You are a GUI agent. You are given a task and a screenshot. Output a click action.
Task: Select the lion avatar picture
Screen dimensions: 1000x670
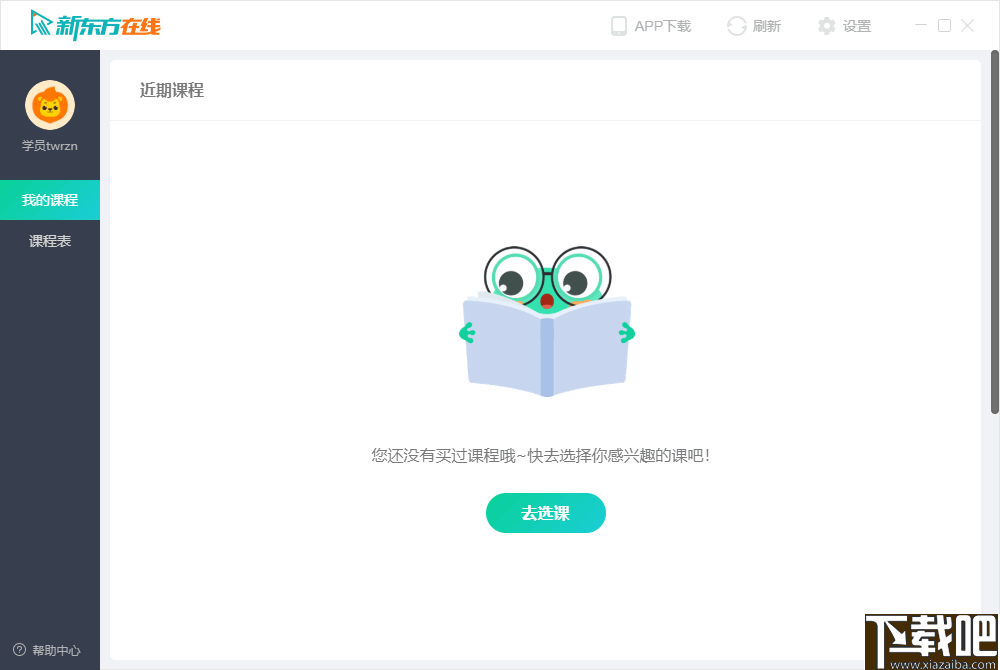[50, 104]
